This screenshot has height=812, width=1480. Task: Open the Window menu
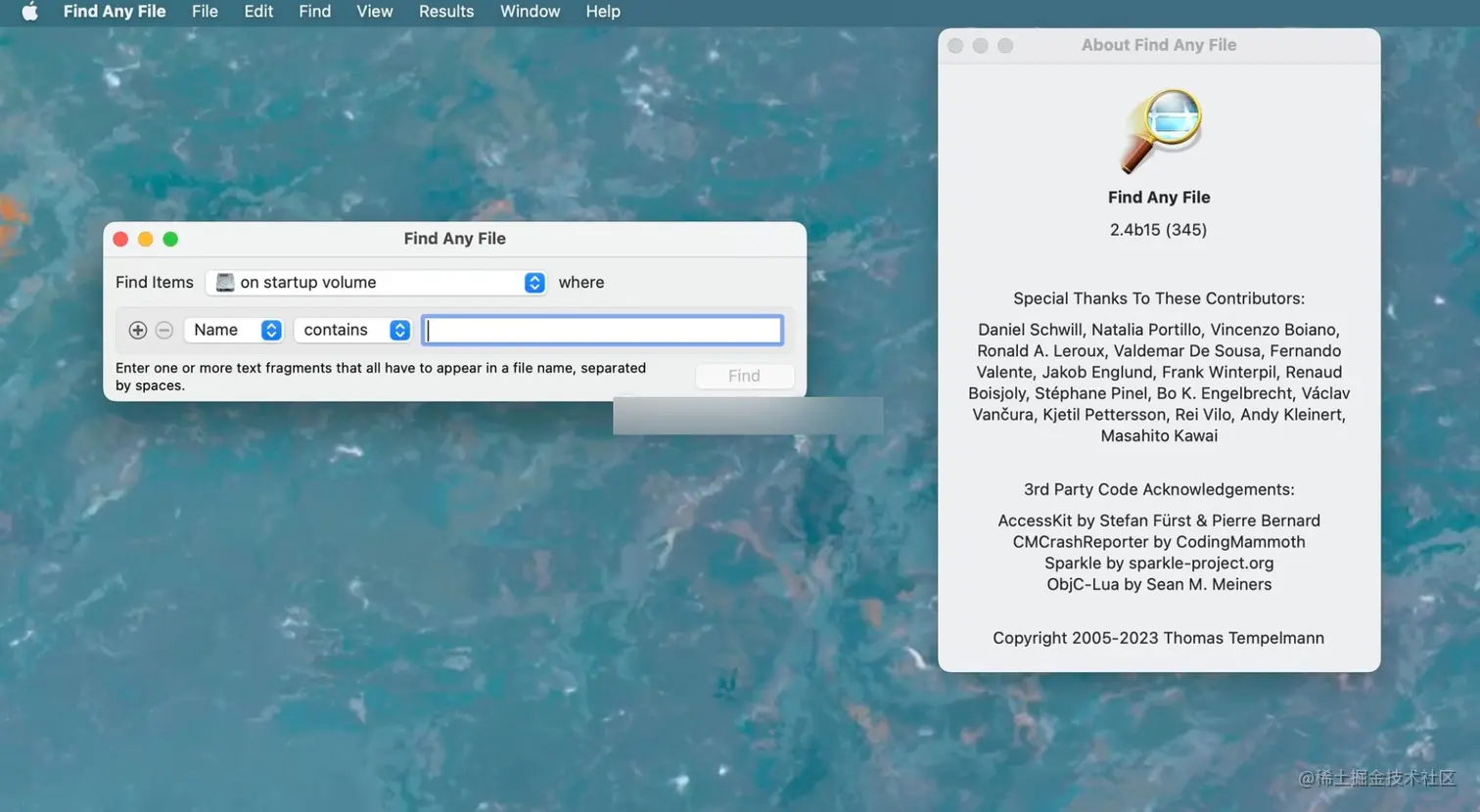[x=531, y=12]
